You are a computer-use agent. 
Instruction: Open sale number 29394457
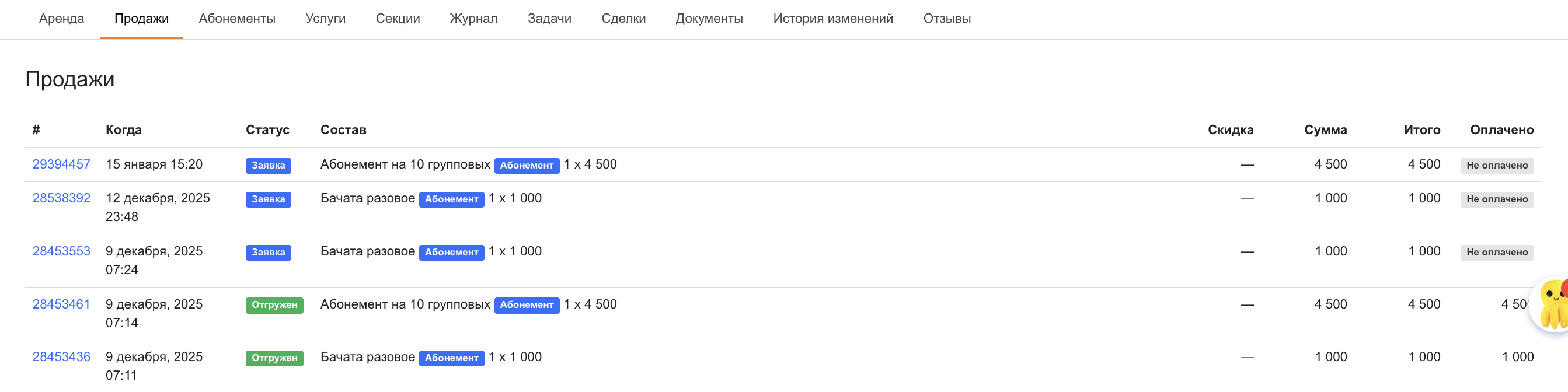[61, 164]
